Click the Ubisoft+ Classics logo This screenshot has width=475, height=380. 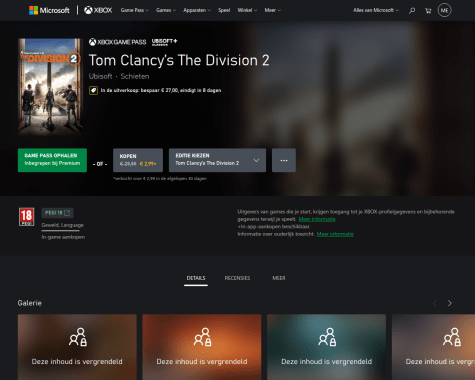tap(165, 42)
